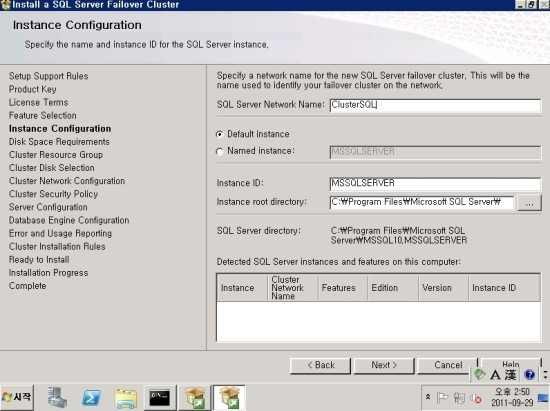Open Action Center flag icon
The width and height of the screenshot is (550, 411).
click(442, 398)
